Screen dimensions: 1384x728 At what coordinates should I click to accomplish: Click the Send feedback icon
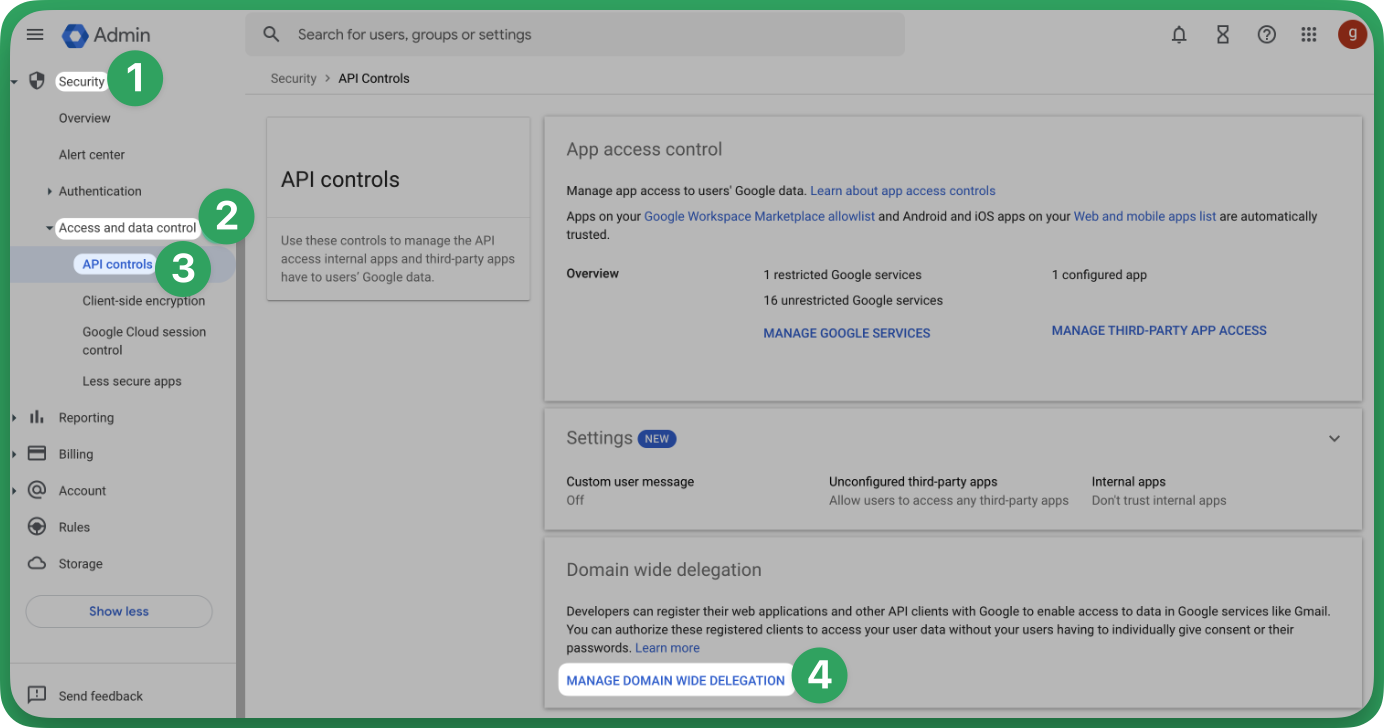click(37, 695)
